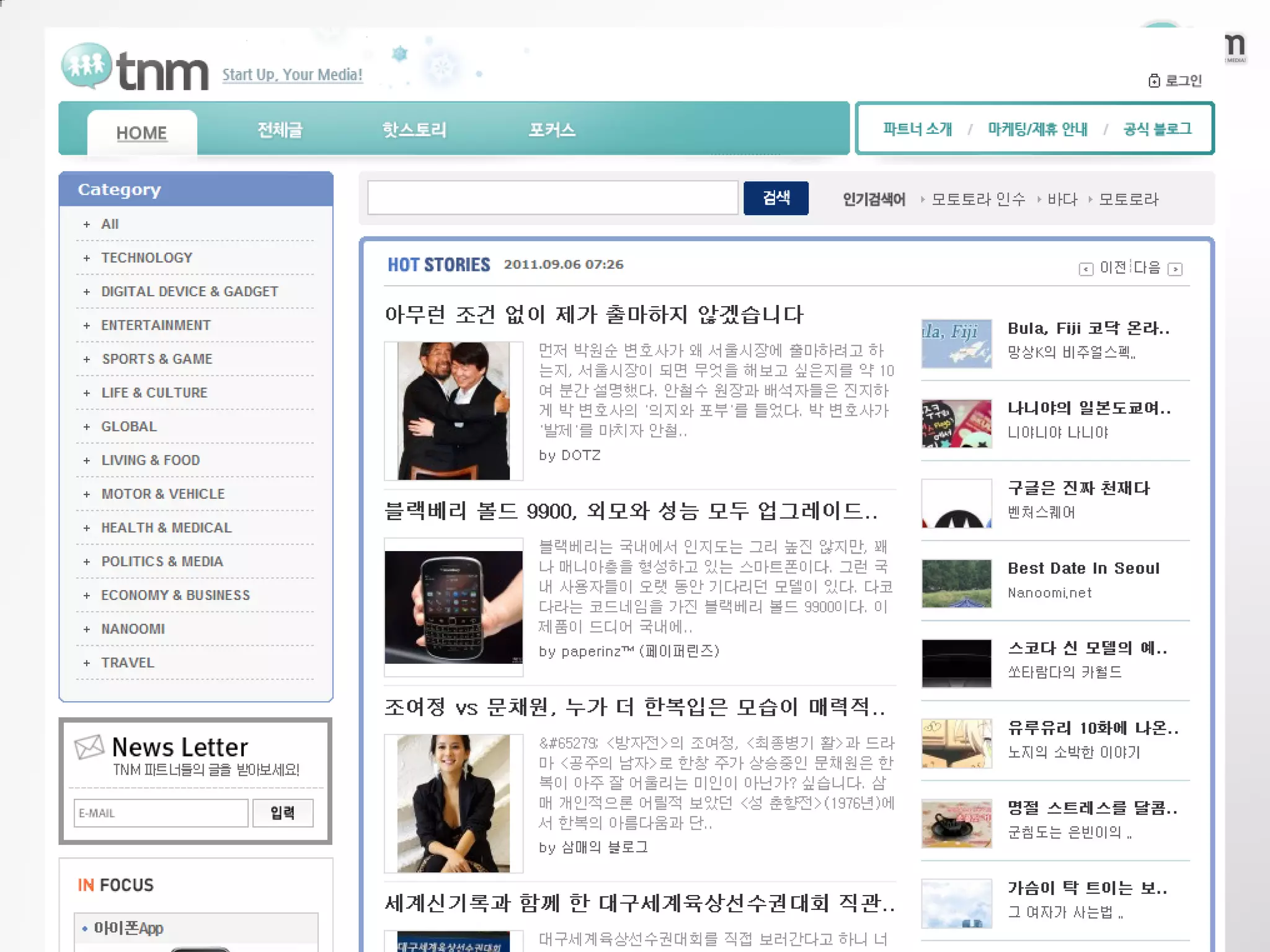Expand the TRAVEL category plus sign
1270x952 pixels.
click(x=87, y=663)
